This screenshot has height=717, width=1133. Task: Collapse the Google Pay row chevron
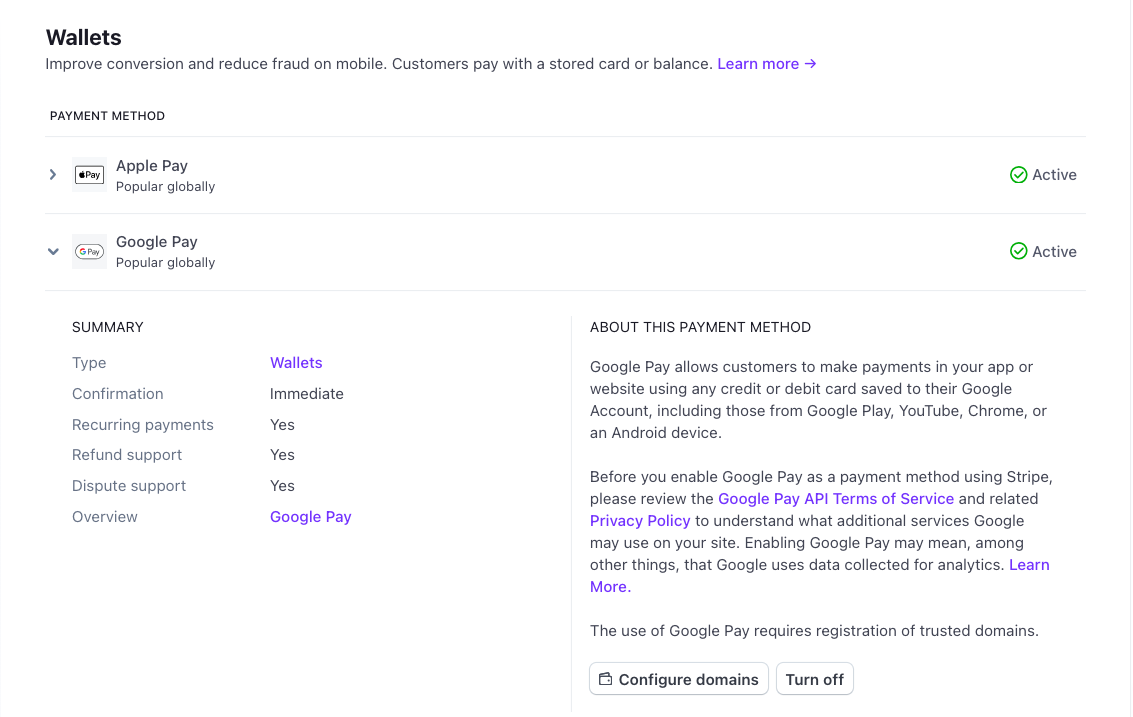53,252
